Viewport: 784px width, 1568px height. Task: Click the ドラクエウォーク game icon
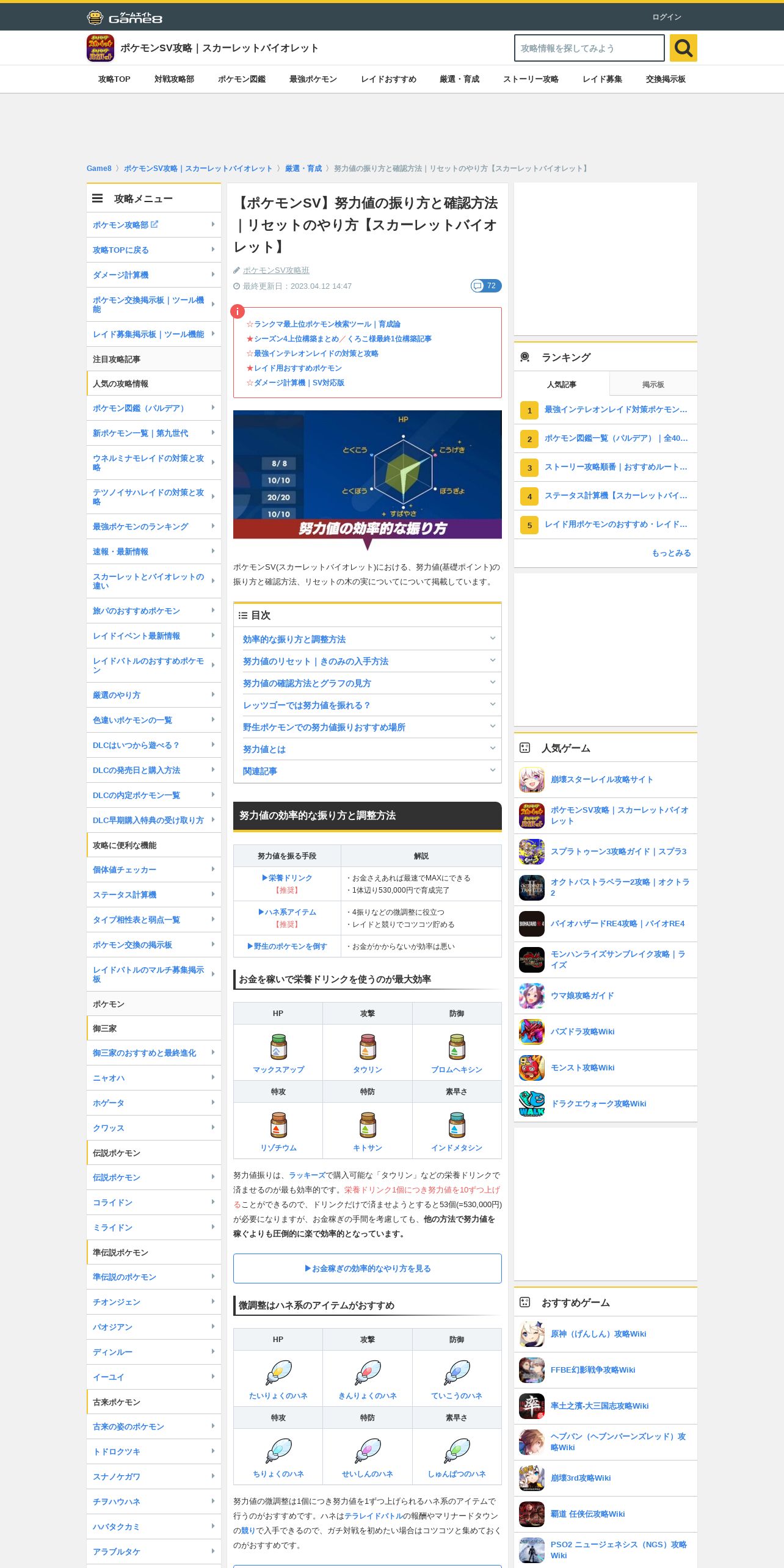(531, 1104)
